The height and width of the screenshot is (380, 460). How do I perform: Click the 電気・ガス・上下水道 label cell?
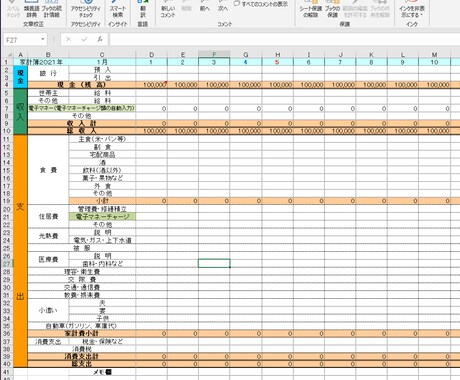pos(102,240)
